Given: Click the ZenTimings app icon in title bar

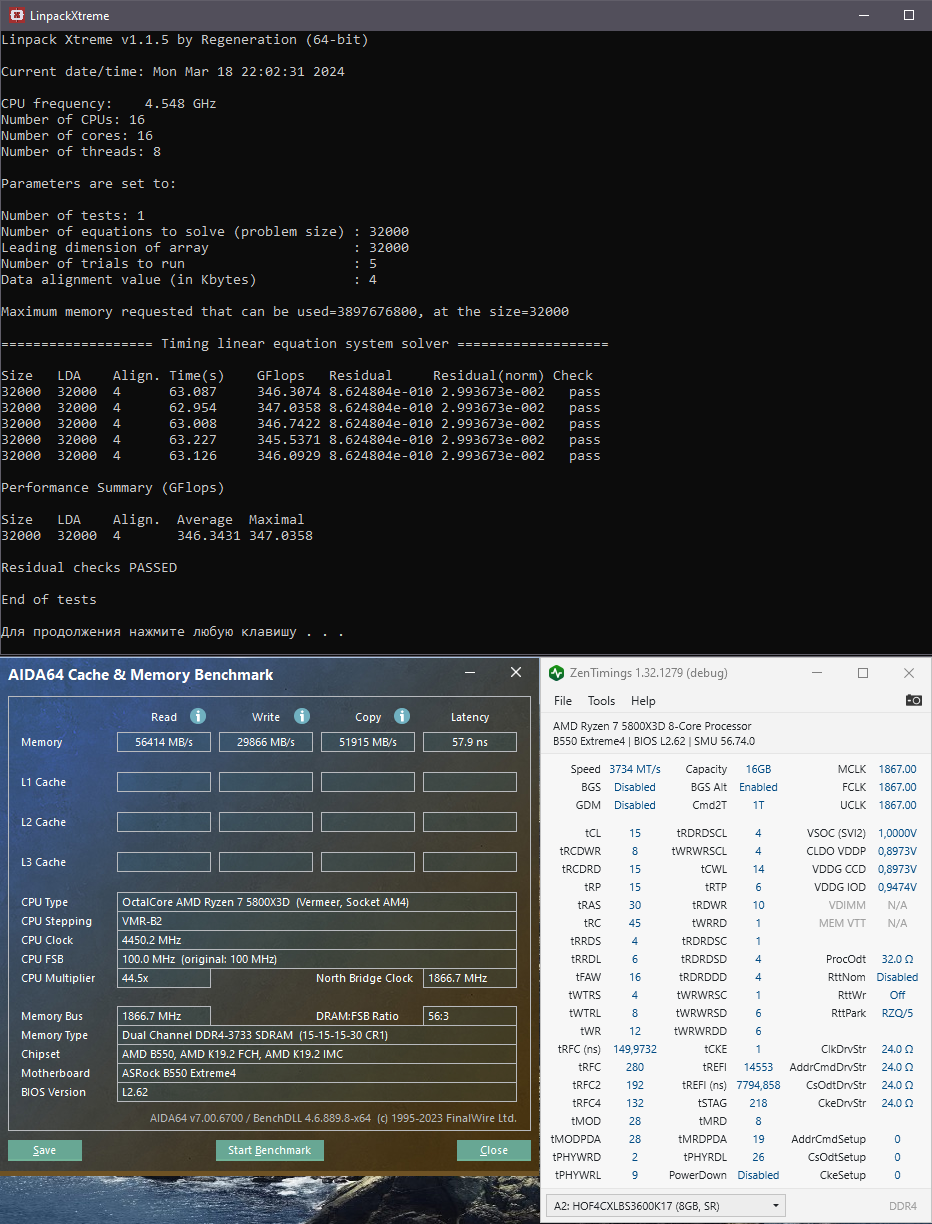Looking at the screenshot, I should (x=557, y=673).
